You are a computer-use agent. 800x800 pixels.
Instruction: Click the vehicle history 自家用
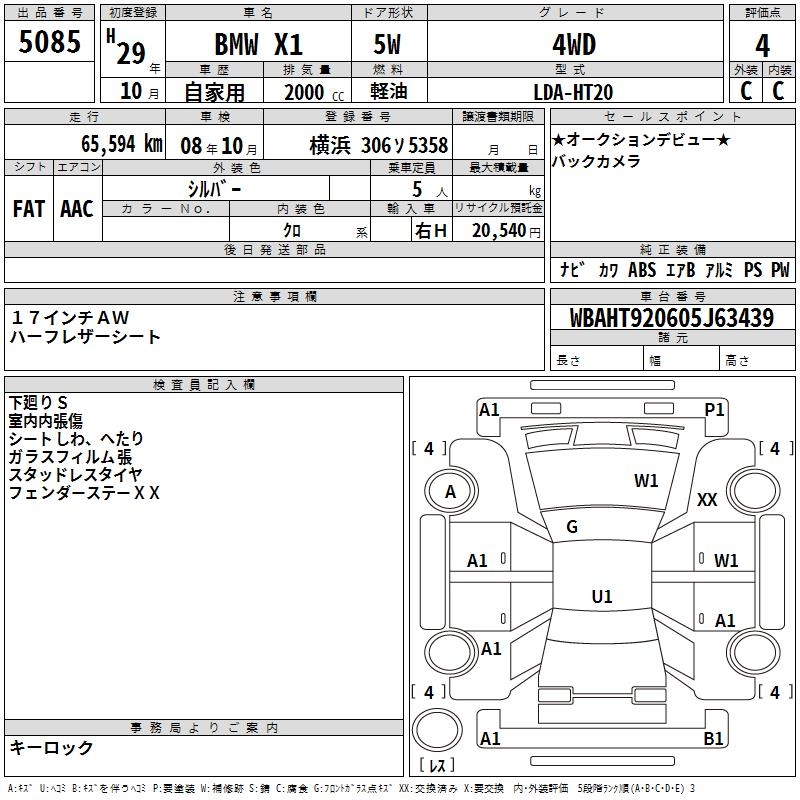point(214,92)
